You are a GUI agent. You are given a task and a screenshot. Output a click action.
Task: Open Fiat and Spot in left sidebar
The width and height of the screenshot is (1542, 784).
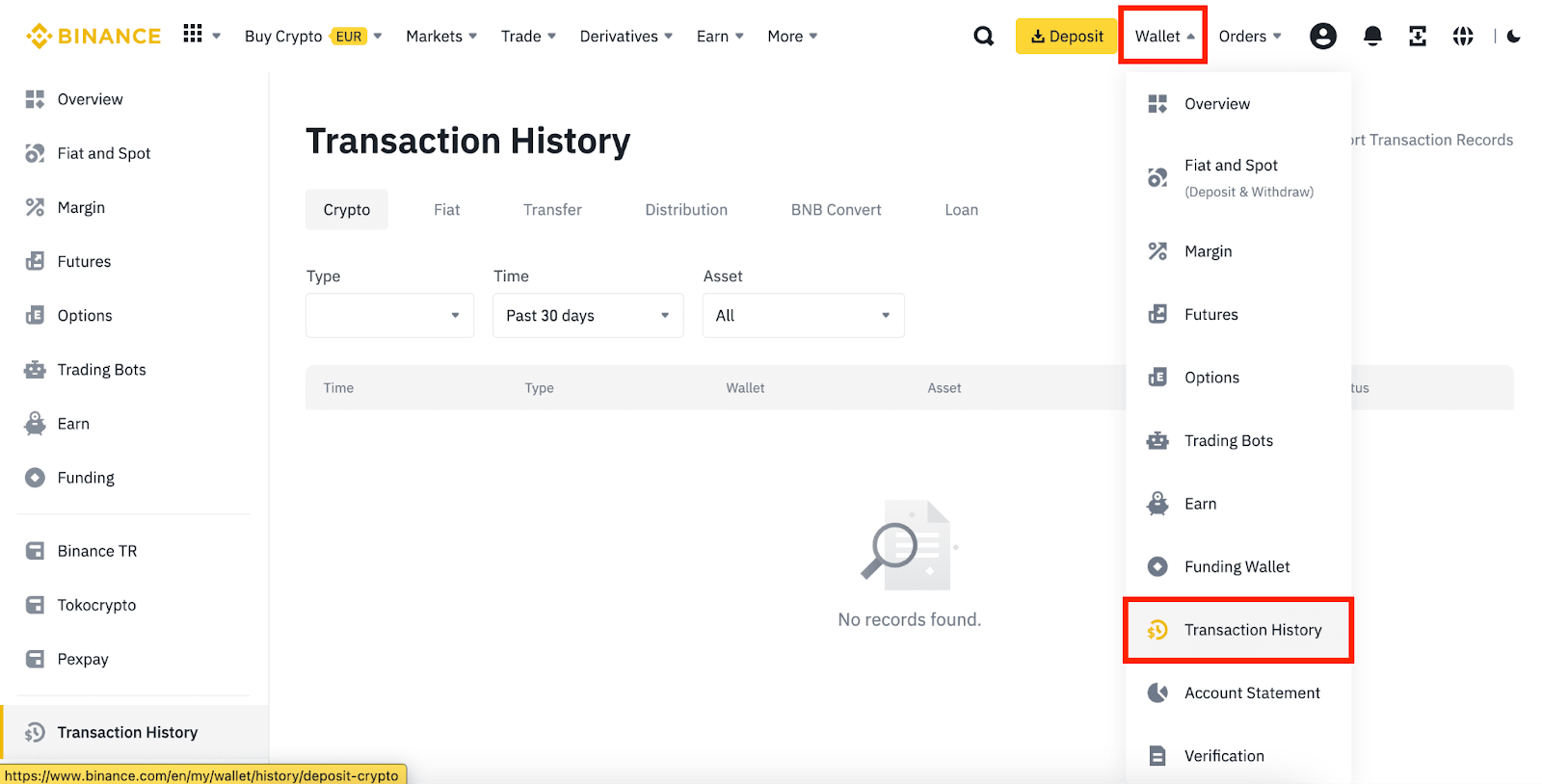[x=104, y=154]
